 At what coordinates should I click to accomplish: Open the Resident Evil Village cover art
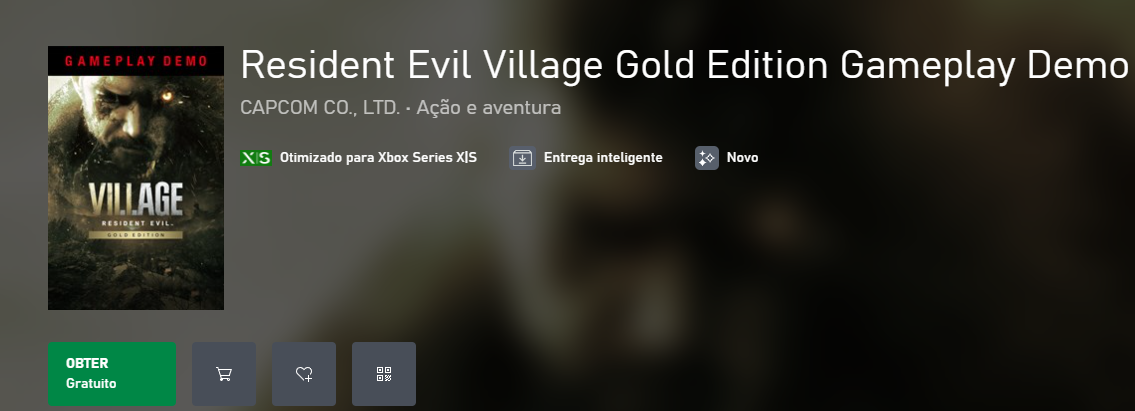pyautogui.click(x=135, y=178)
